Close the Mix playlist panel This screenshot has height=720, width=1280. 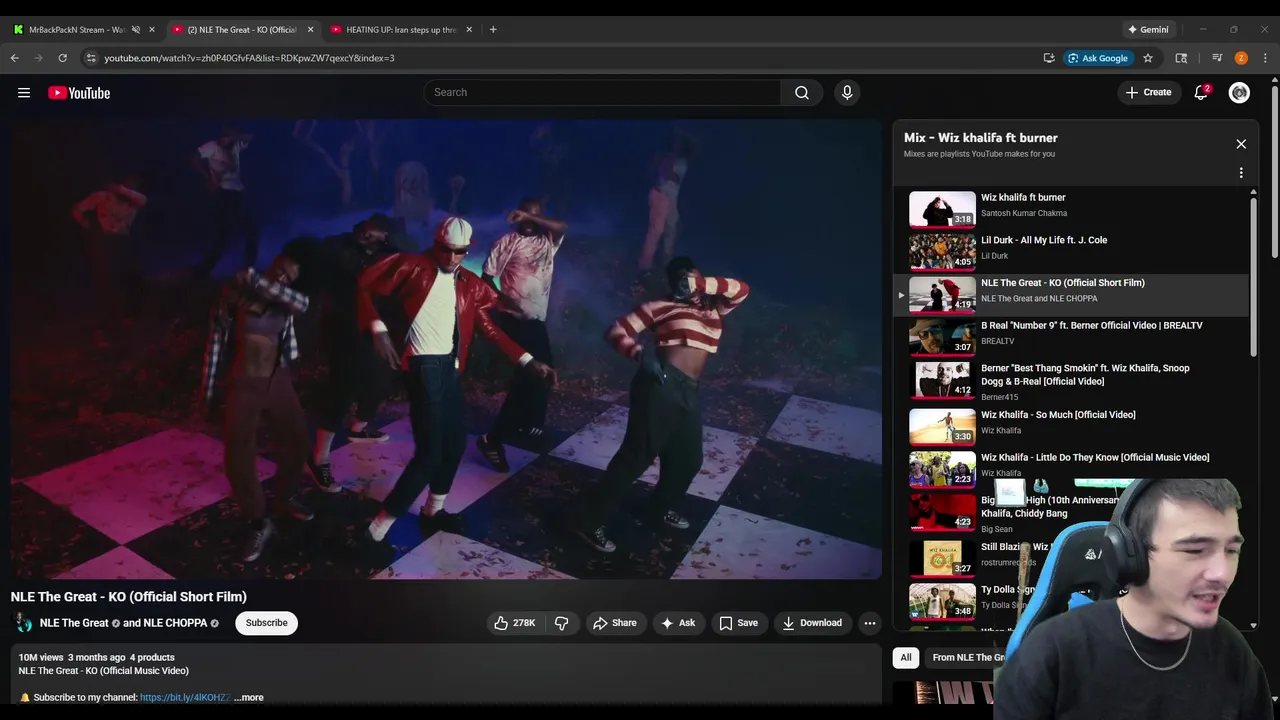pyautogui.click(x=1241, y=144)
